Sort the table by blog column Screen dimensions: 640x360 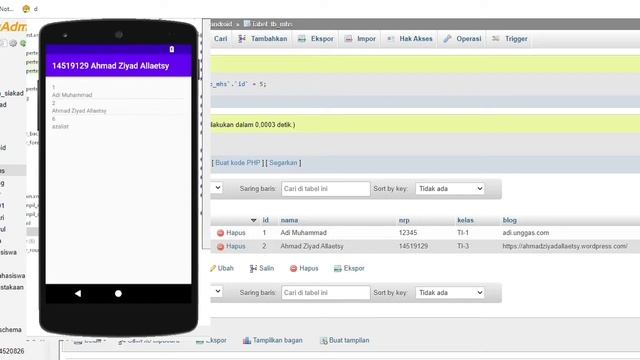tap(509, 220)
